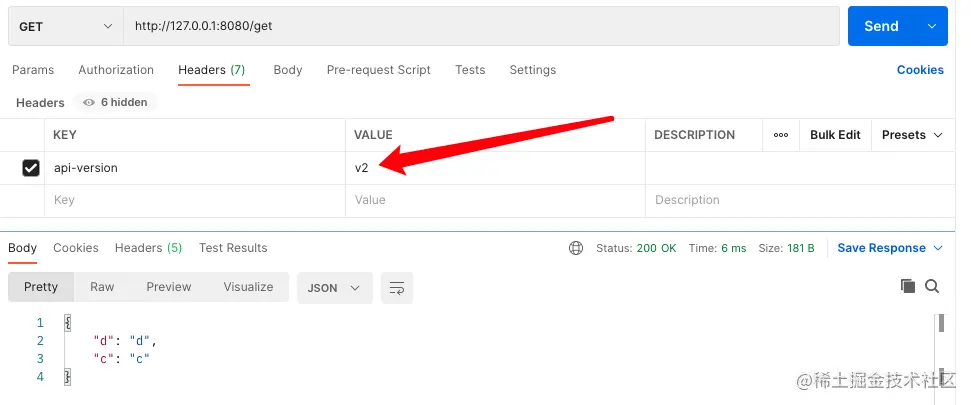Open the Send button dropdown arrow
971x405 pixels.
point(932,26)
